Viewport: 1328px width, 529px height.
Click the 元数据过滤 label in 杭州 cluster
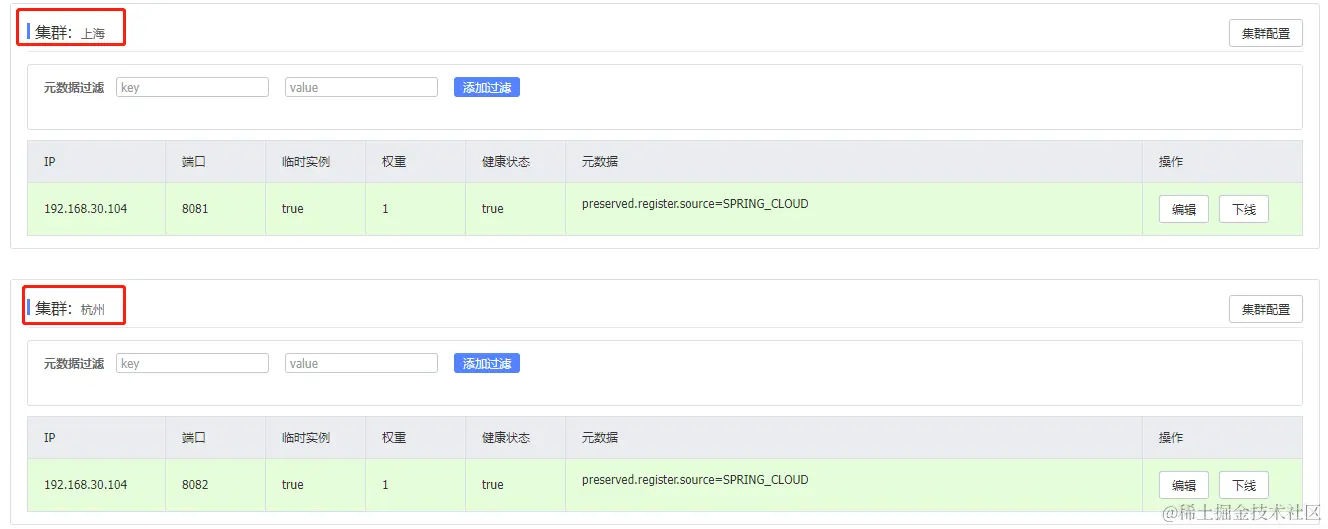click(x=74, y=364)
